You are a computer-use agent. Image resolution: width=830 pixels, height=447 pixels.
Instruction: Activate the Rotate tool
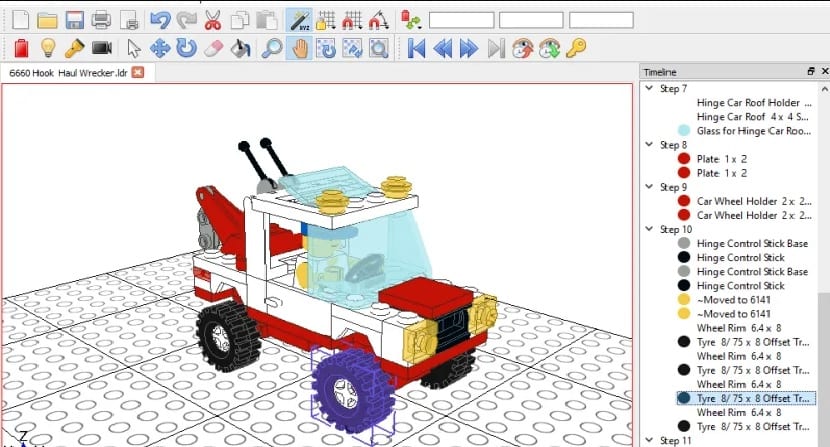[186, 48]
